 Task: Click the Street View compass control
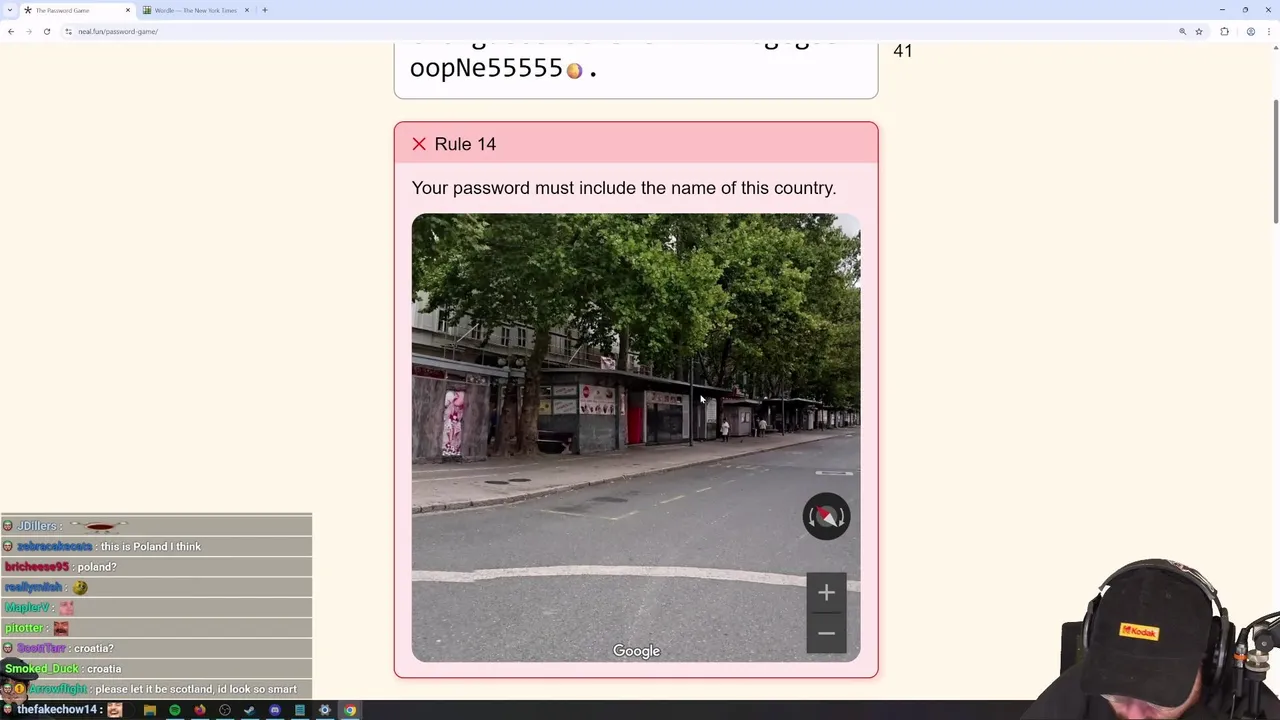click(x=826, y=516)
